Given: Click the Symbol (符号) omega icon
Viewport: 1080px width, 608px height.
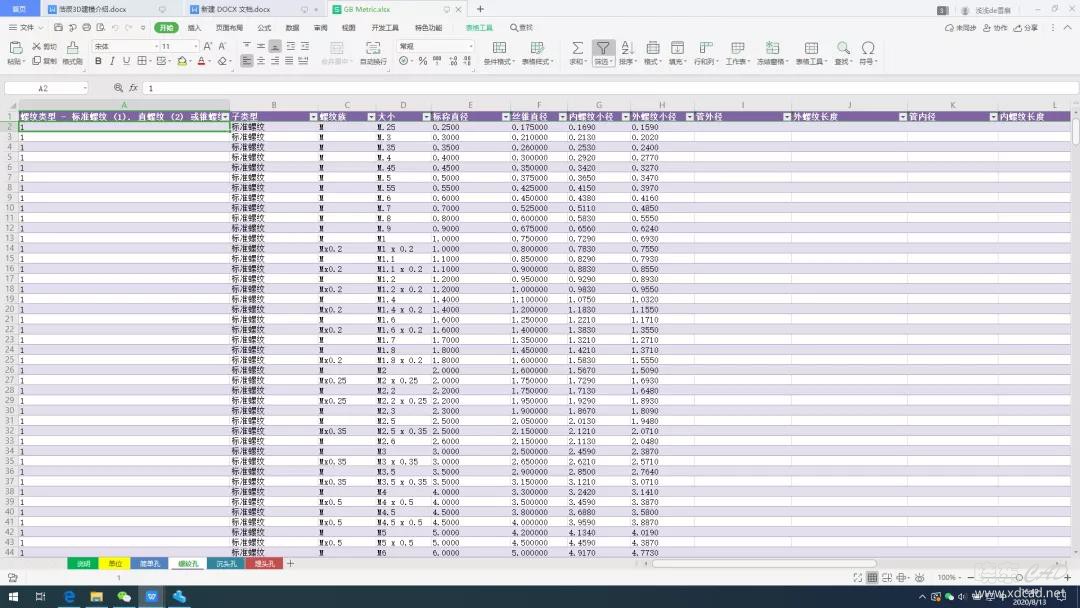Looking at the screenshot, I should click(867, 48).
